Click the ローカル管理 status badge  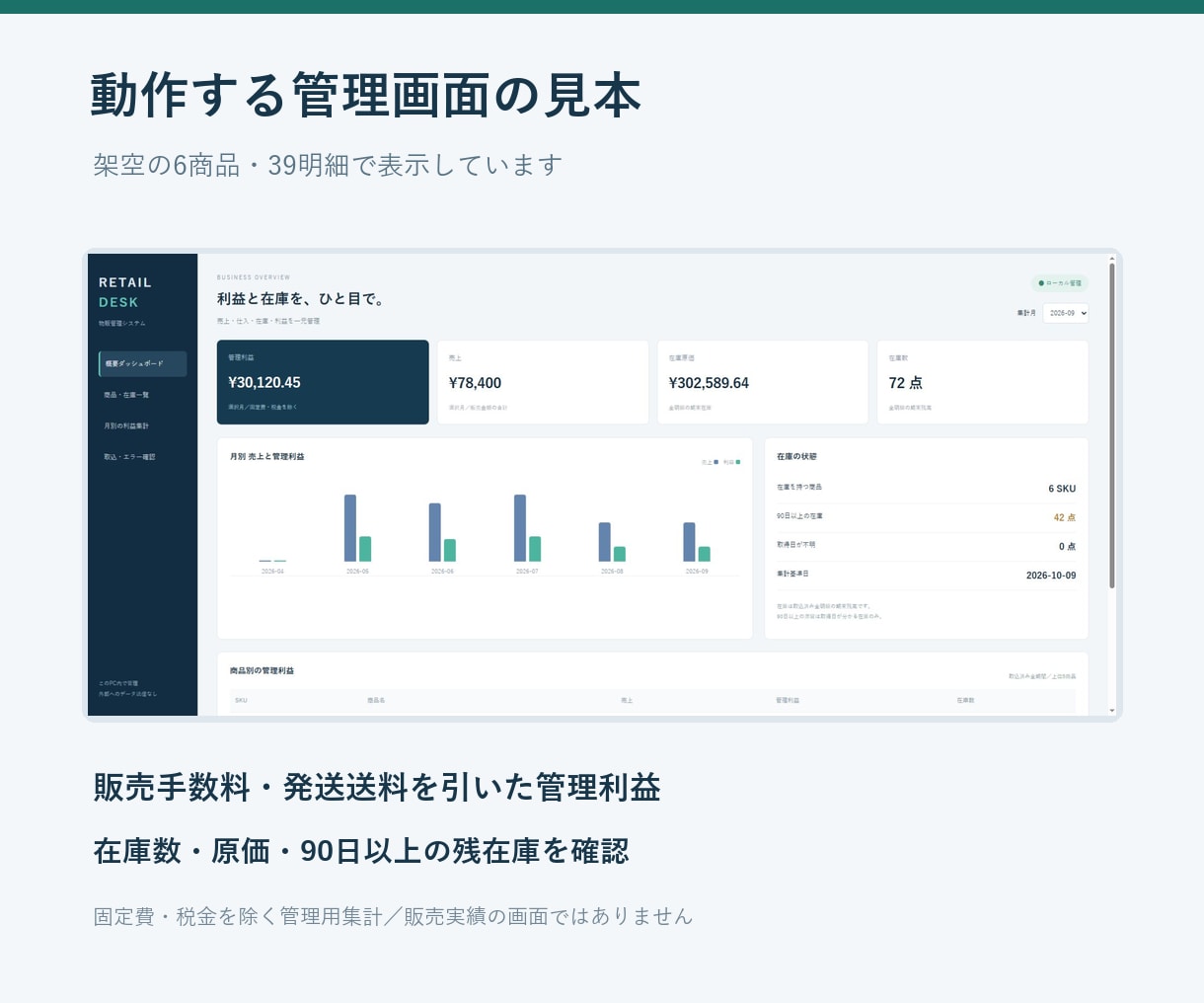[x=1060, y=283]
